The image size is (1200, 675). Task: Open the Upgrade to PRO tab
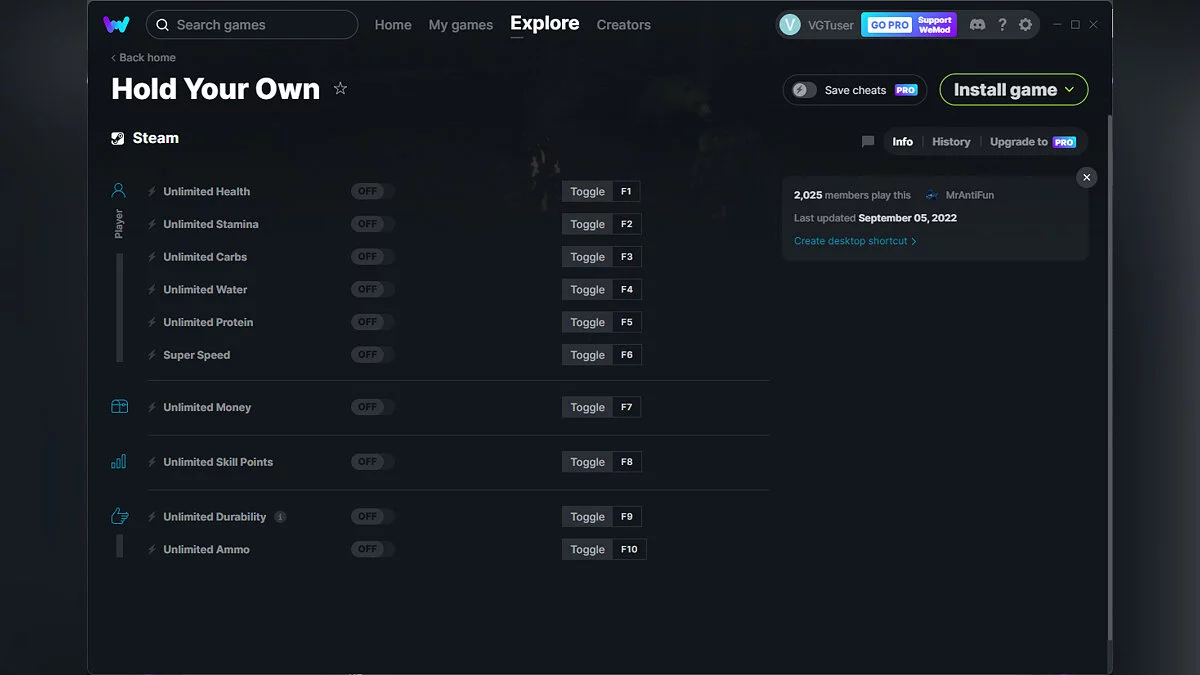point(1032,141)
